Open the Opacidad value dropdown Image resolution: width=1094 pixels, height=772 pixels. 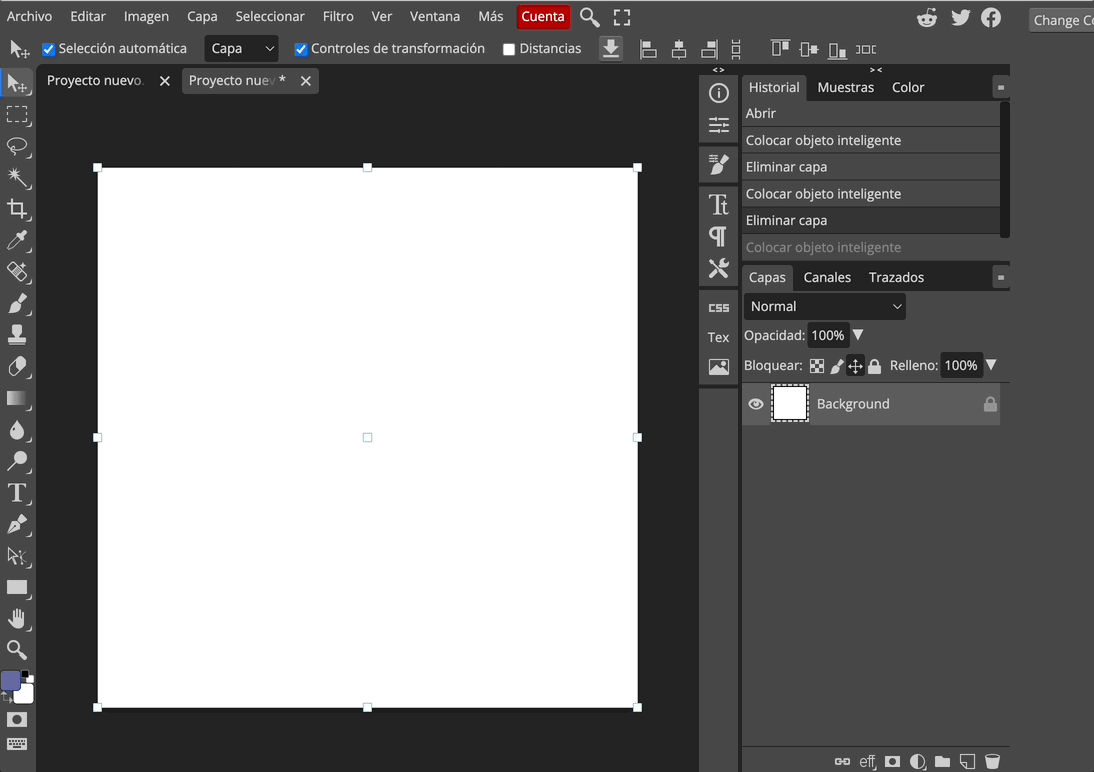coord(858,335)
